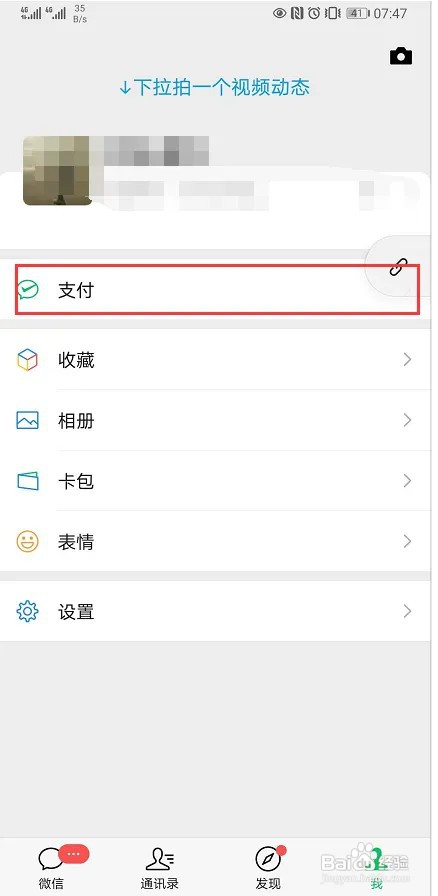
Task: Tap the smiley face 表情 icon
Action: coord(27,541)
